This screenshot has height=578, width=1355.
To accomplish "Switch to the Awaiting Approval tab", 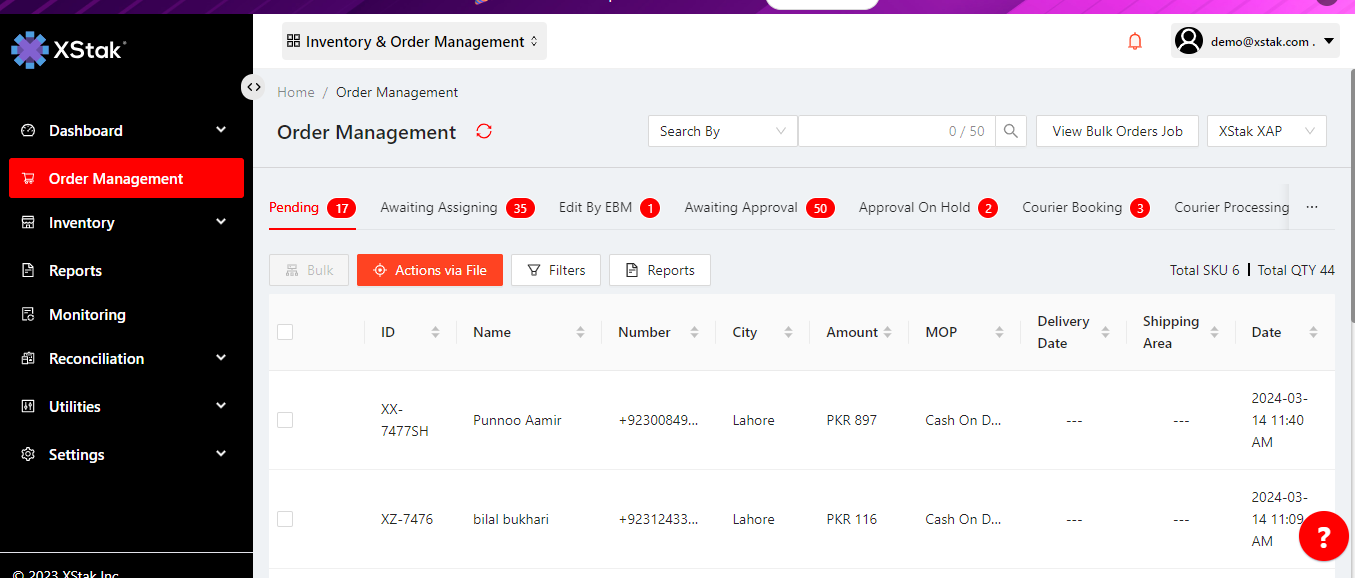I will coord(741,208).
